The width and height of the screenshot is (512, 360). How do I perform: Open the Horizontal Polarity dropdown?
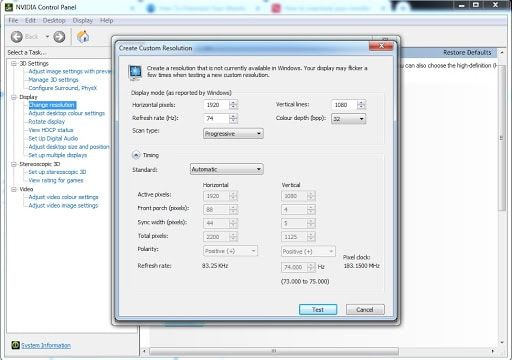(x=230, y=251)
